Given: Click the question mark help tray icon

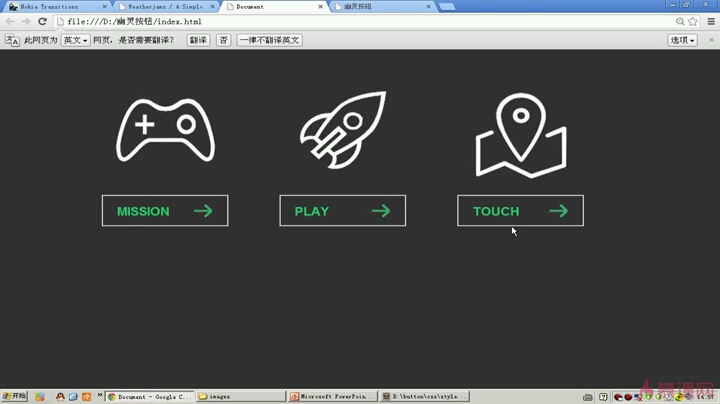Looking at the screenshot, I should tap(603, 397).
